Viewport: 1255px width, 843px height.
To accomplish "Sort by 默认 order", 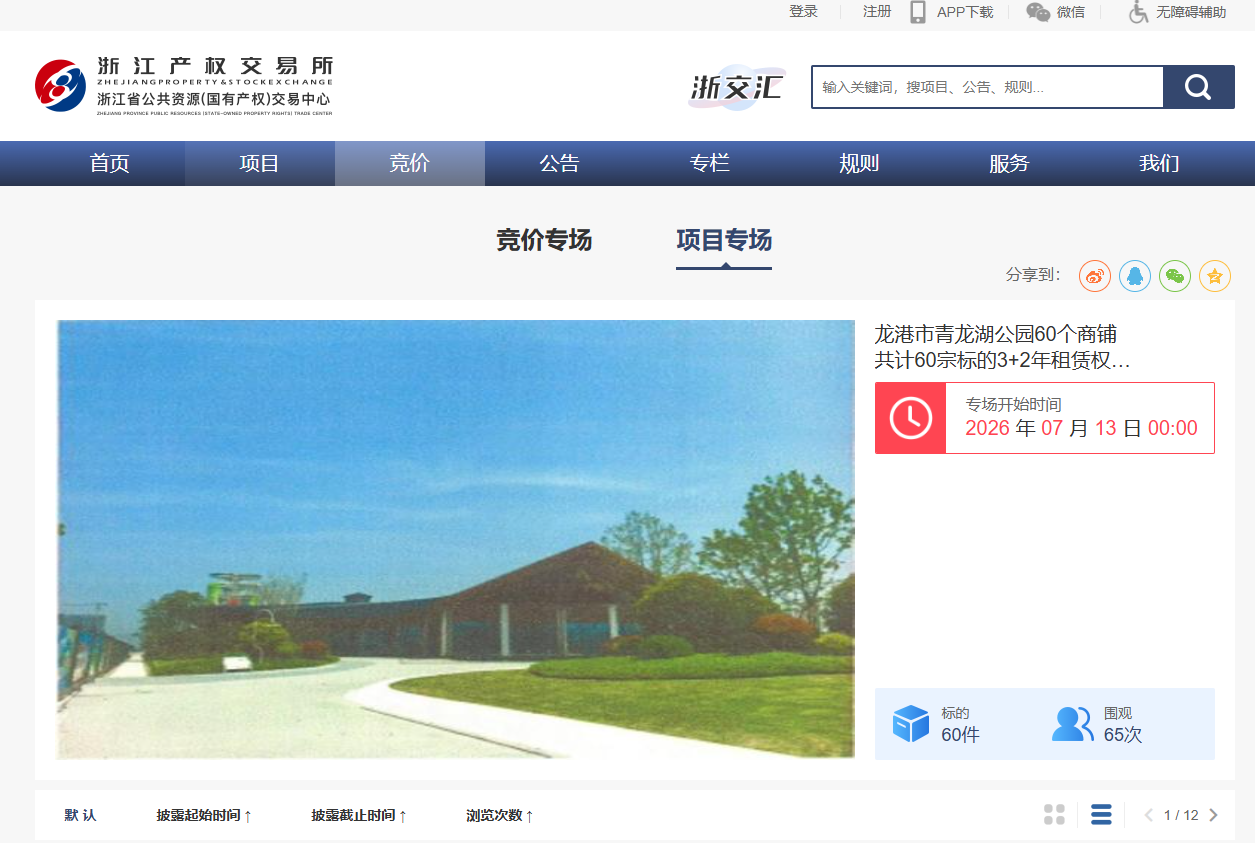I will click(81, 815).
